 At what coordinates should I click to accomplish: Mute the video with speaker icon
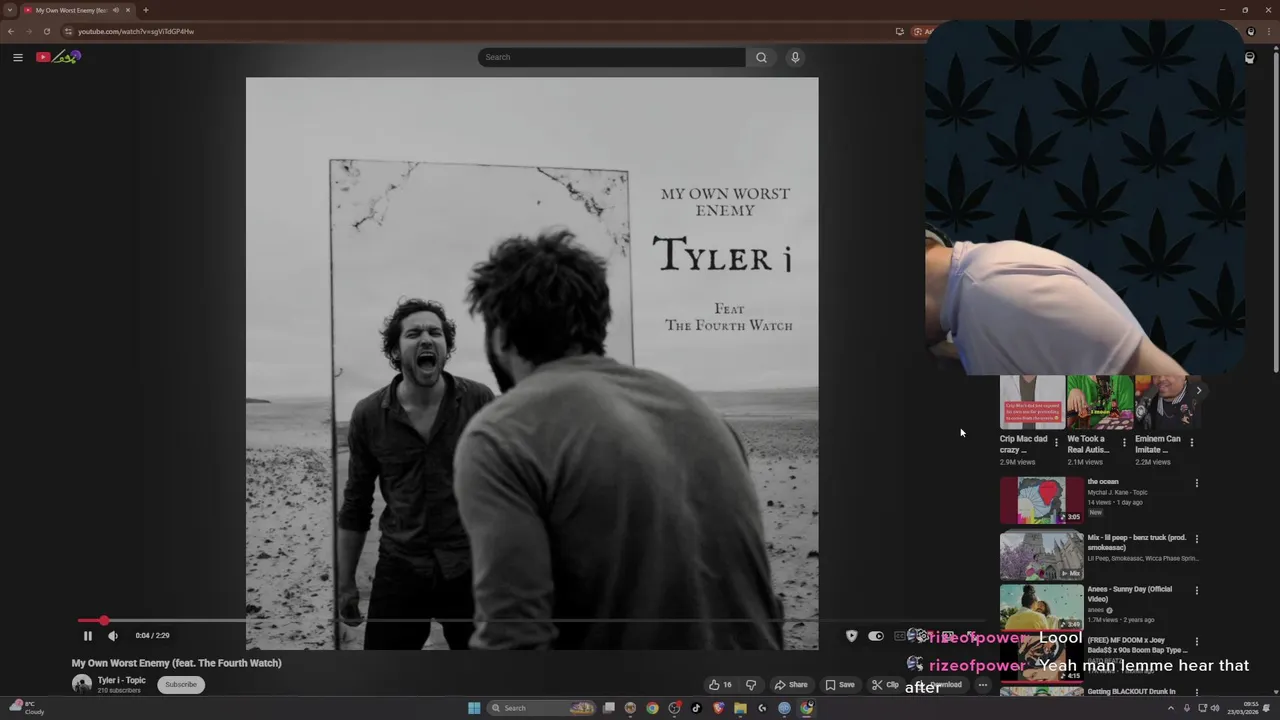[x=113, y=635]
